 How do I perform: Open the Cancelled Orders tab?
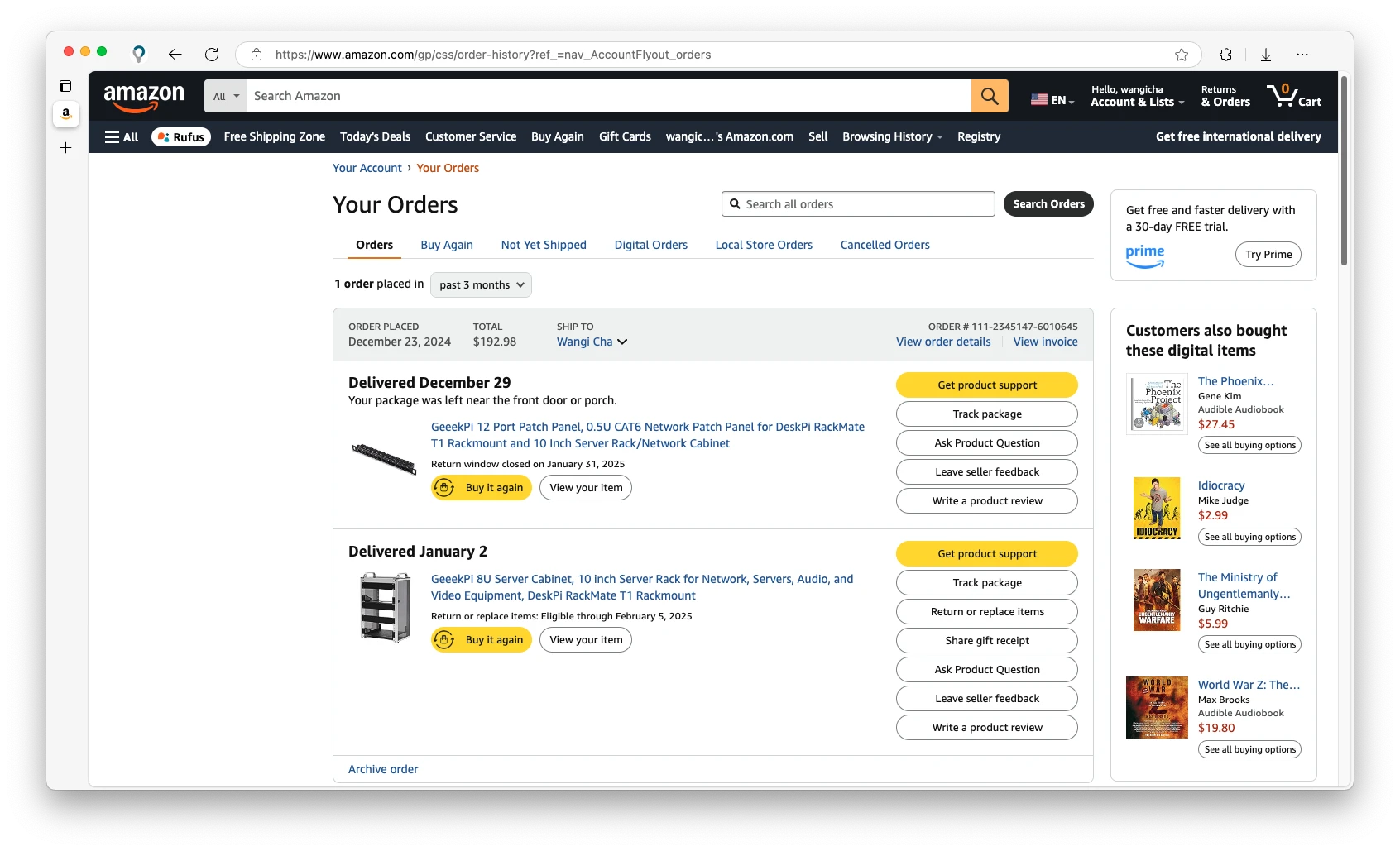point(885,245)
